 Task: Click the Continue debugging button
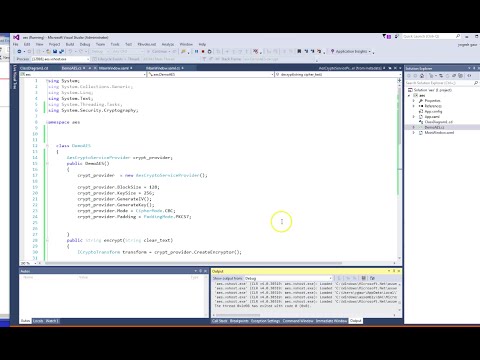(159, 51)
